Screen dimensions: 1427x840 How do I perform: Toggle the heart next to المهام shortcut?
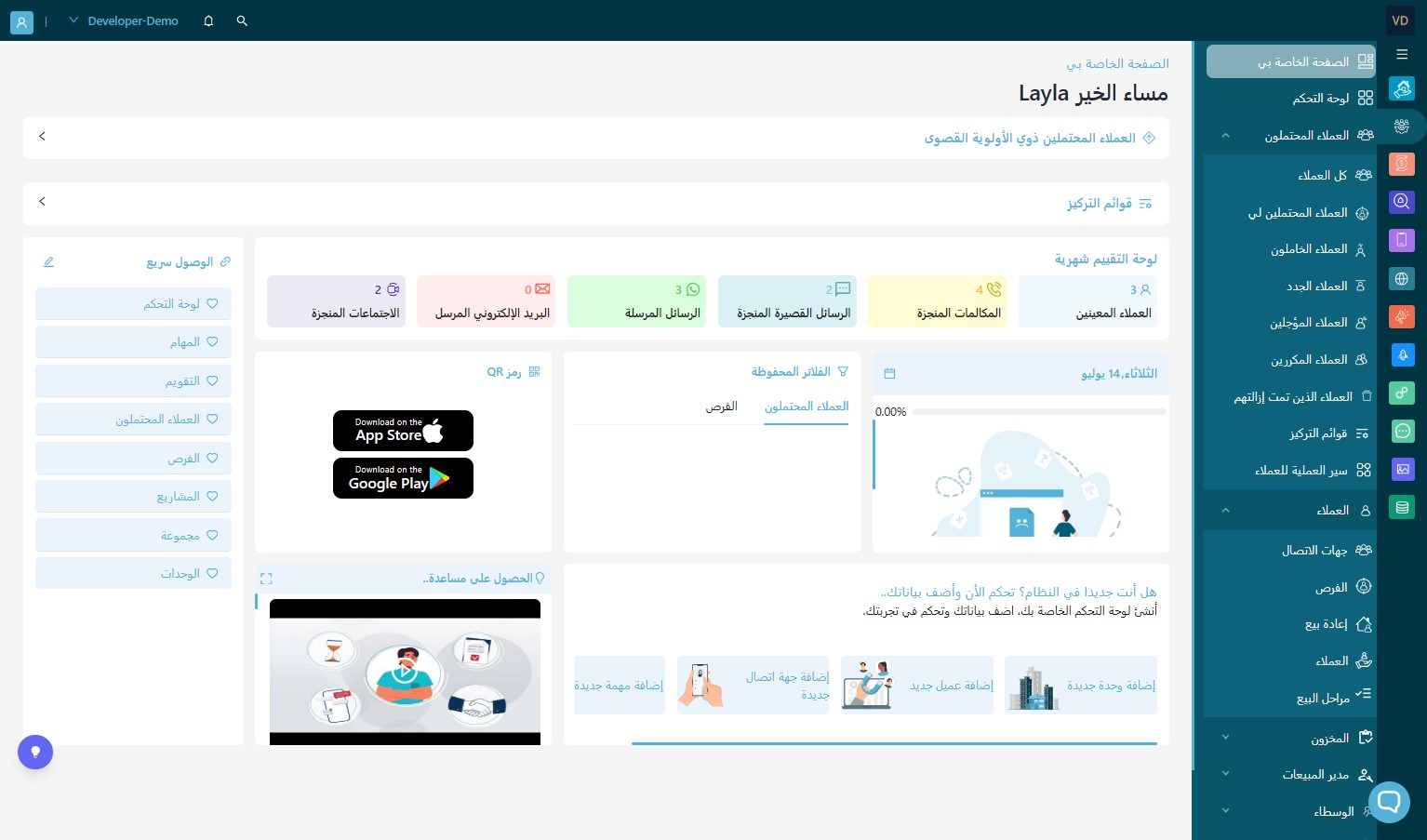tap(212, 342)
